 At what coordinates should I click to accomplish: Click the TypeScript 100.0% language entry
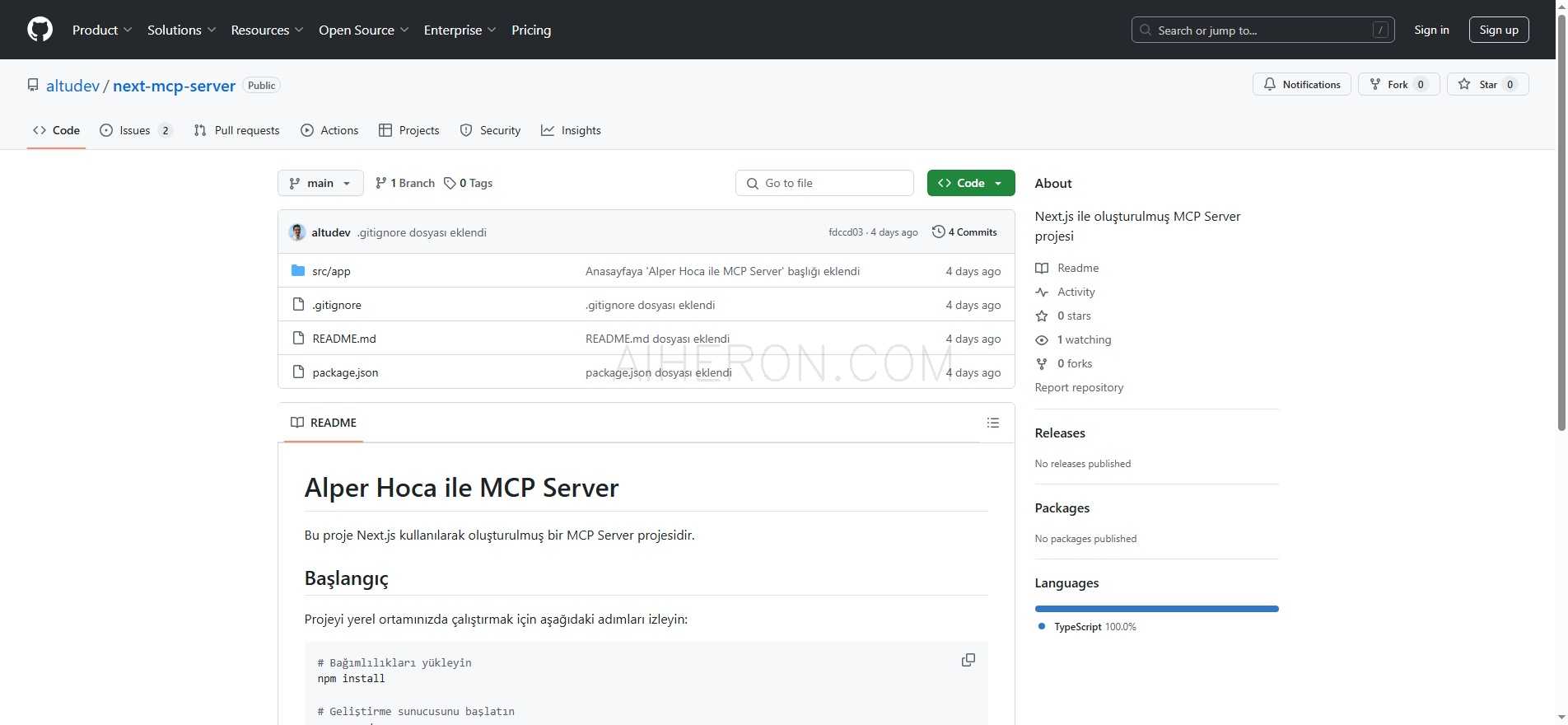click(1087, 627)
